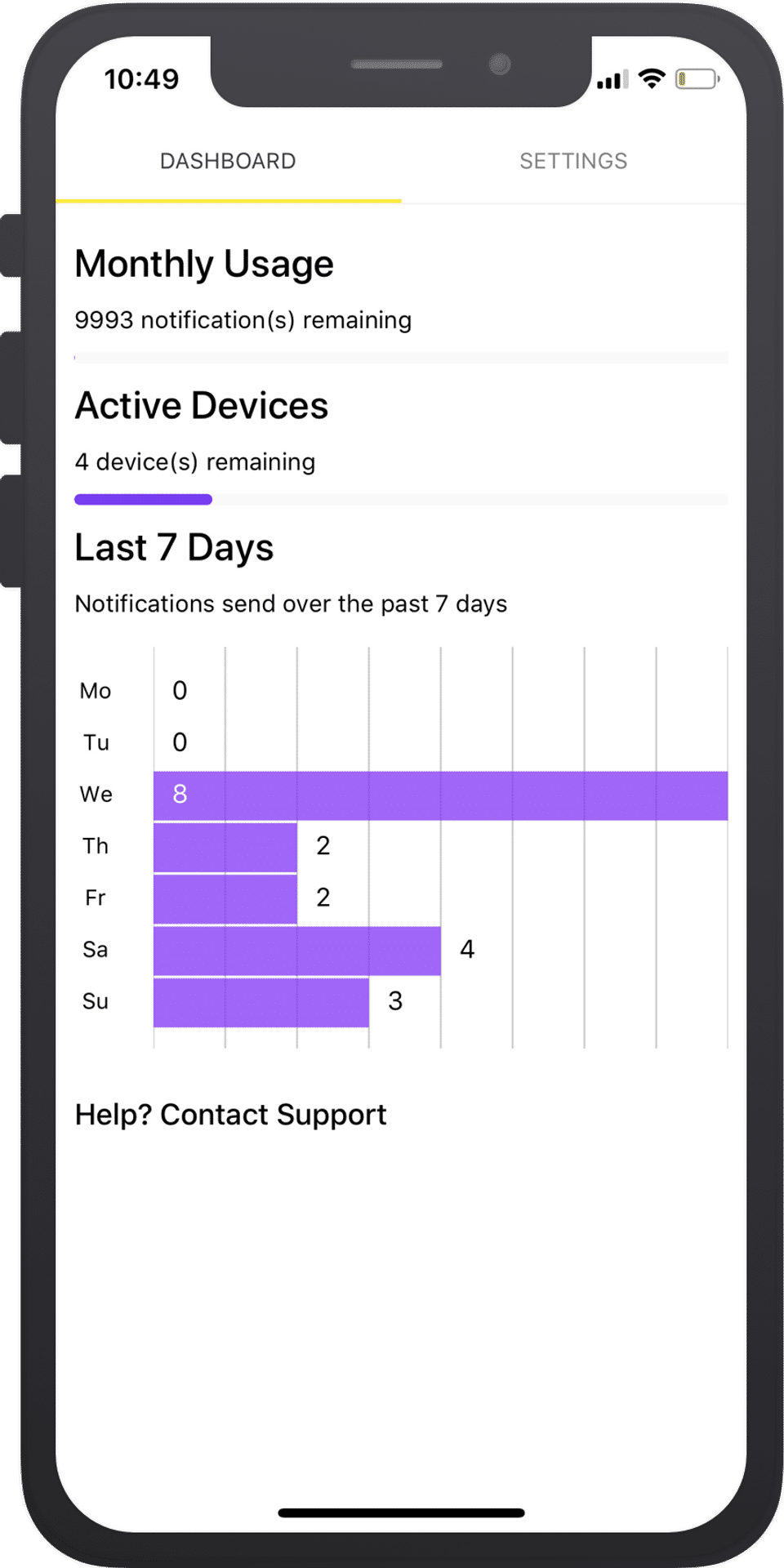The width and height of the screenshot is (784, 1568).
Task: Click the Active Devices progress bar
Action: tap(400, 499)
